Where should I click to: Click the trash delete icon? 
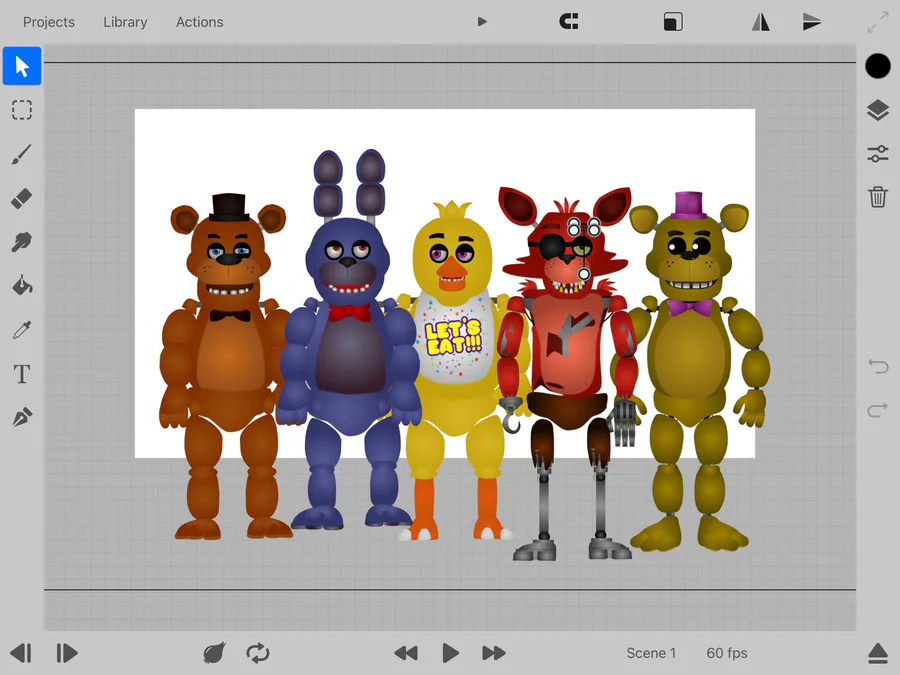878,197
